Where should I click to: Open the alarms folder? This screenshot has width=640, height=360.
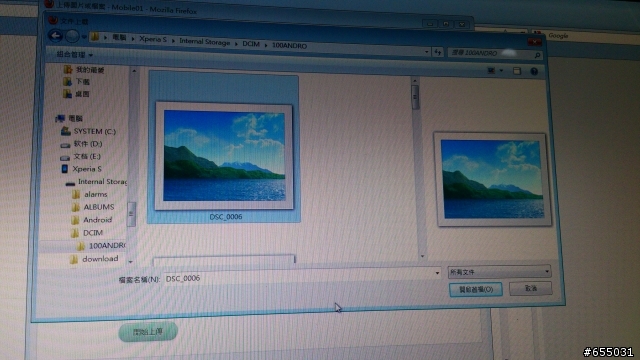(96, 195)
